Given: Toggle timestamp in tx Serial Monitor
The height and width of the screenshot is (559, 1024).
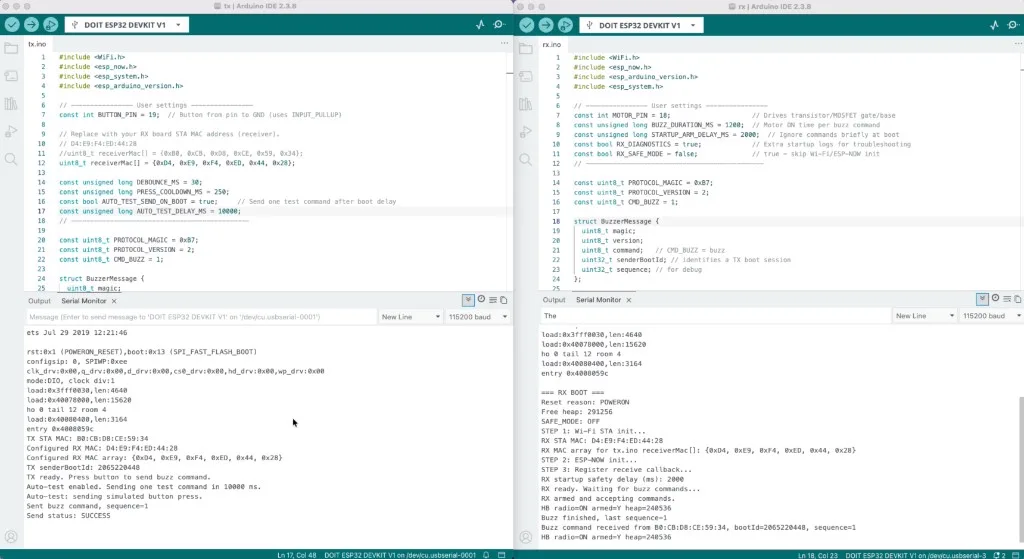Looking at the screenshot, I should [481, 299].
